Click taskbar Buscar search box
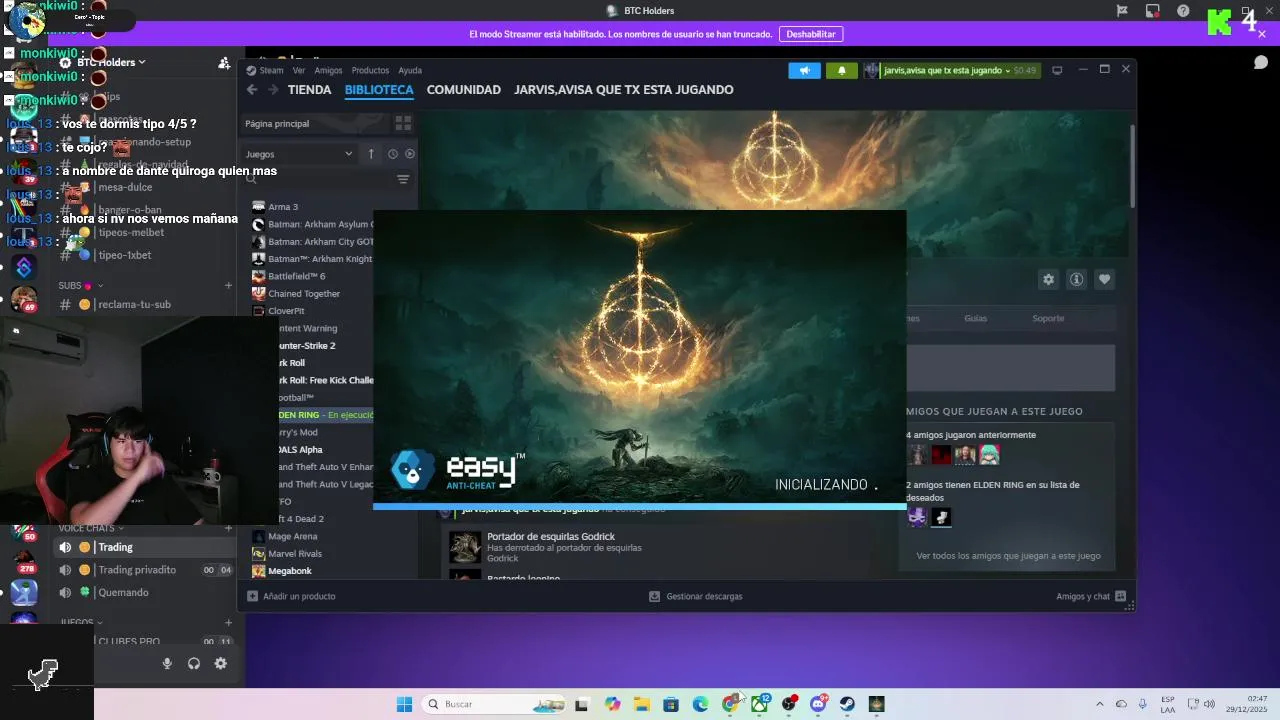Screen dimensions: 1280x720 point(494,704)
